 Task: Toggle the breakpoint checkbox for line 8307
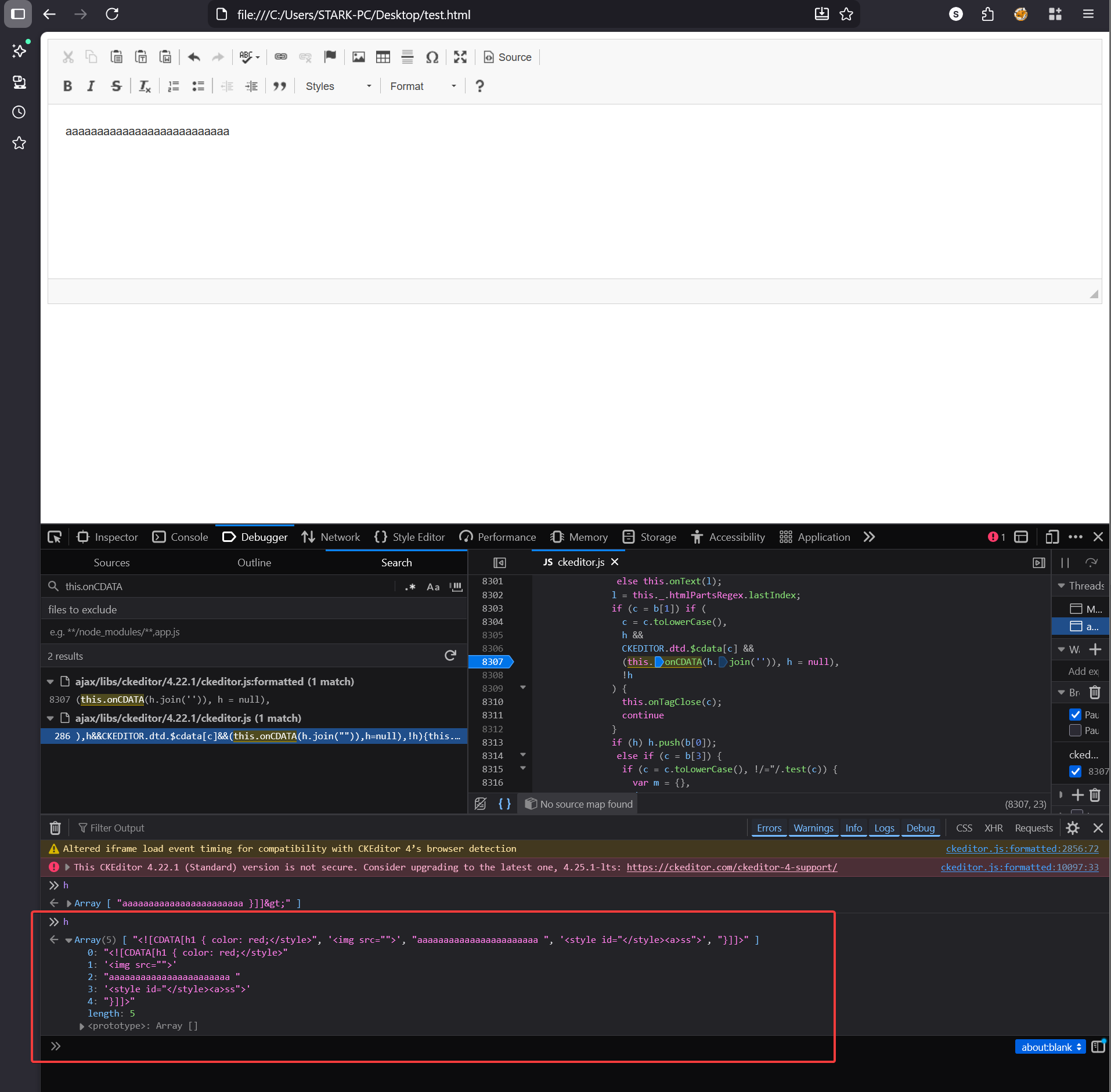click(x=1075, y=771)
